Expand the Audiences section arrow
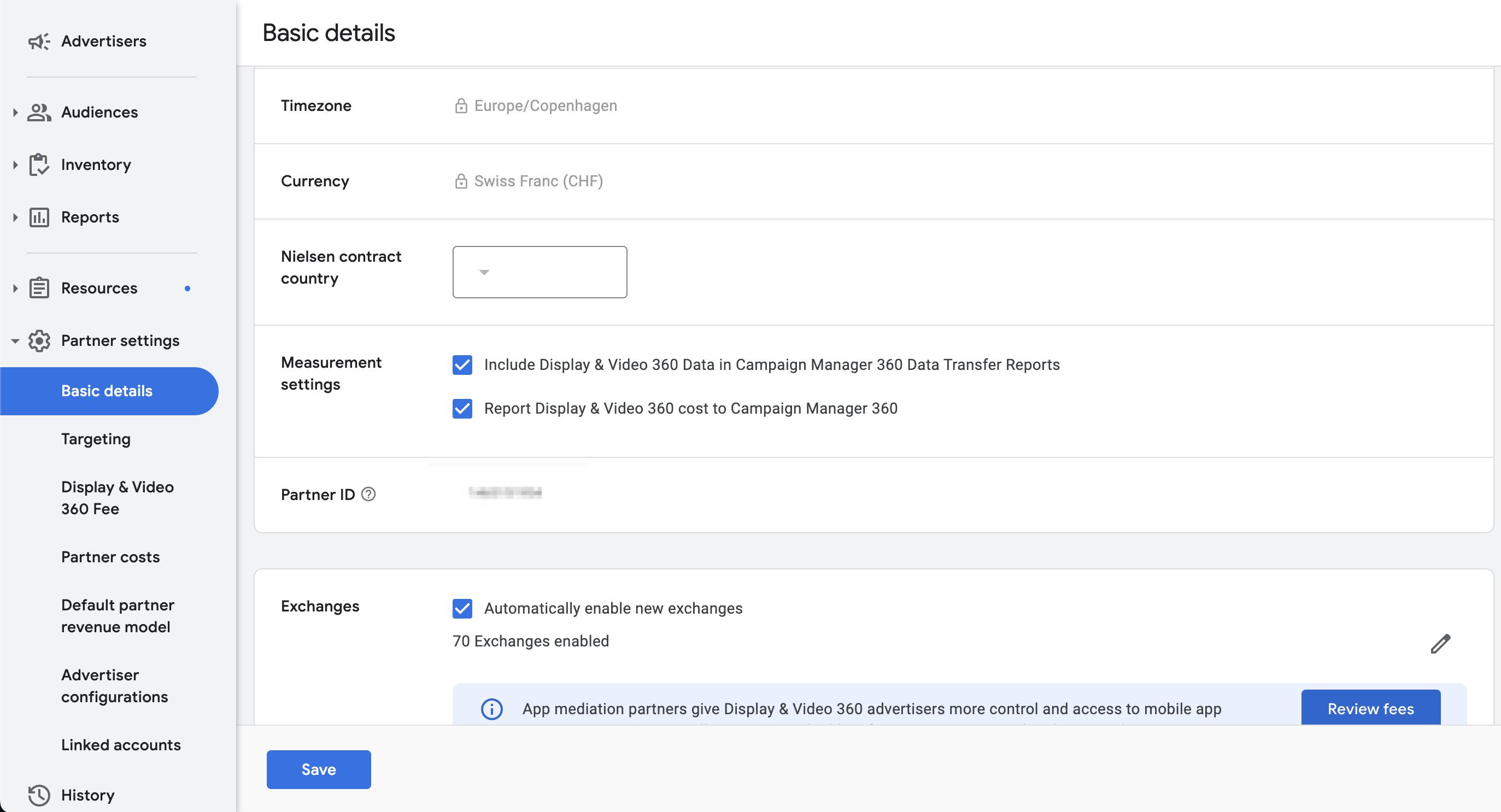Image resolution: width=1501 pixels, height=812 pixels. coord(15,113)
